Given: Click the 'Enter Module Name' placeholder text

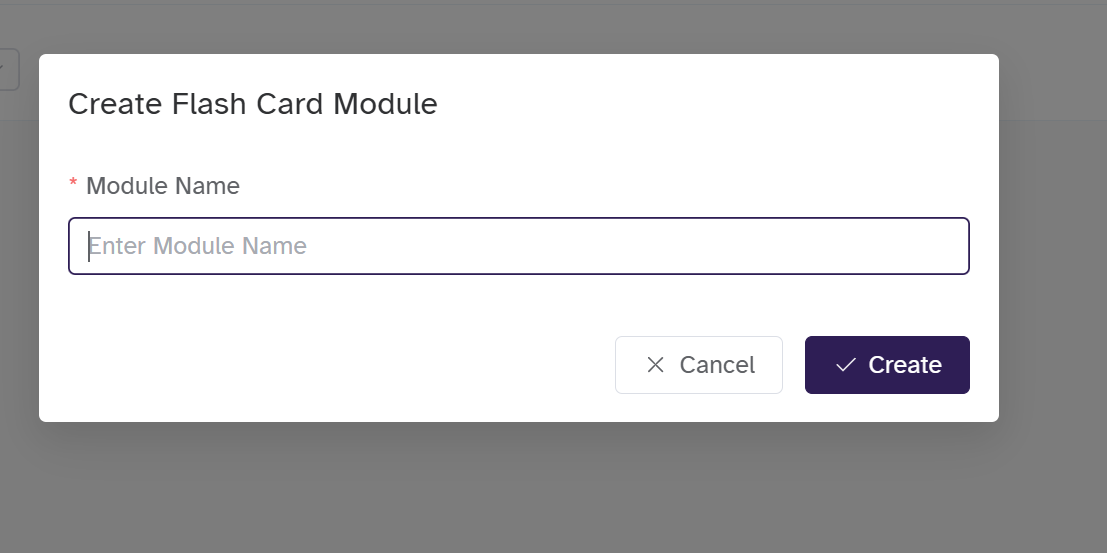Looking at the screenshot, I should click(198, 246).
